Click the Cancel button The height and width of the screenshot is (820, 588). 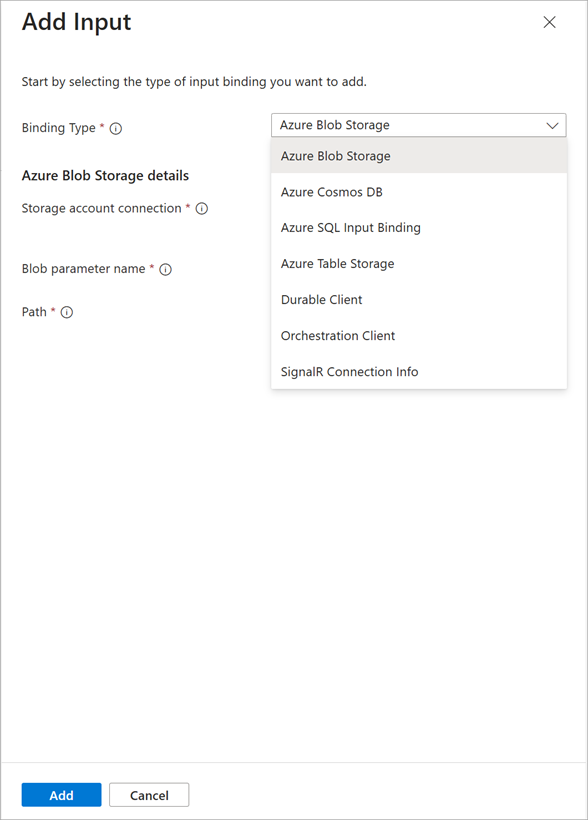coord(149,795)
